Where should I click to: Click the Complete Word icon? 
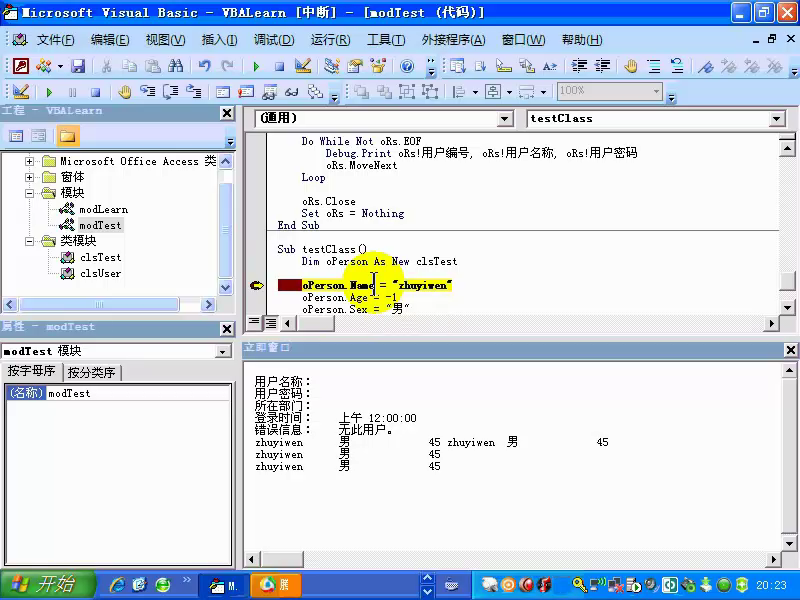point(549,66)
